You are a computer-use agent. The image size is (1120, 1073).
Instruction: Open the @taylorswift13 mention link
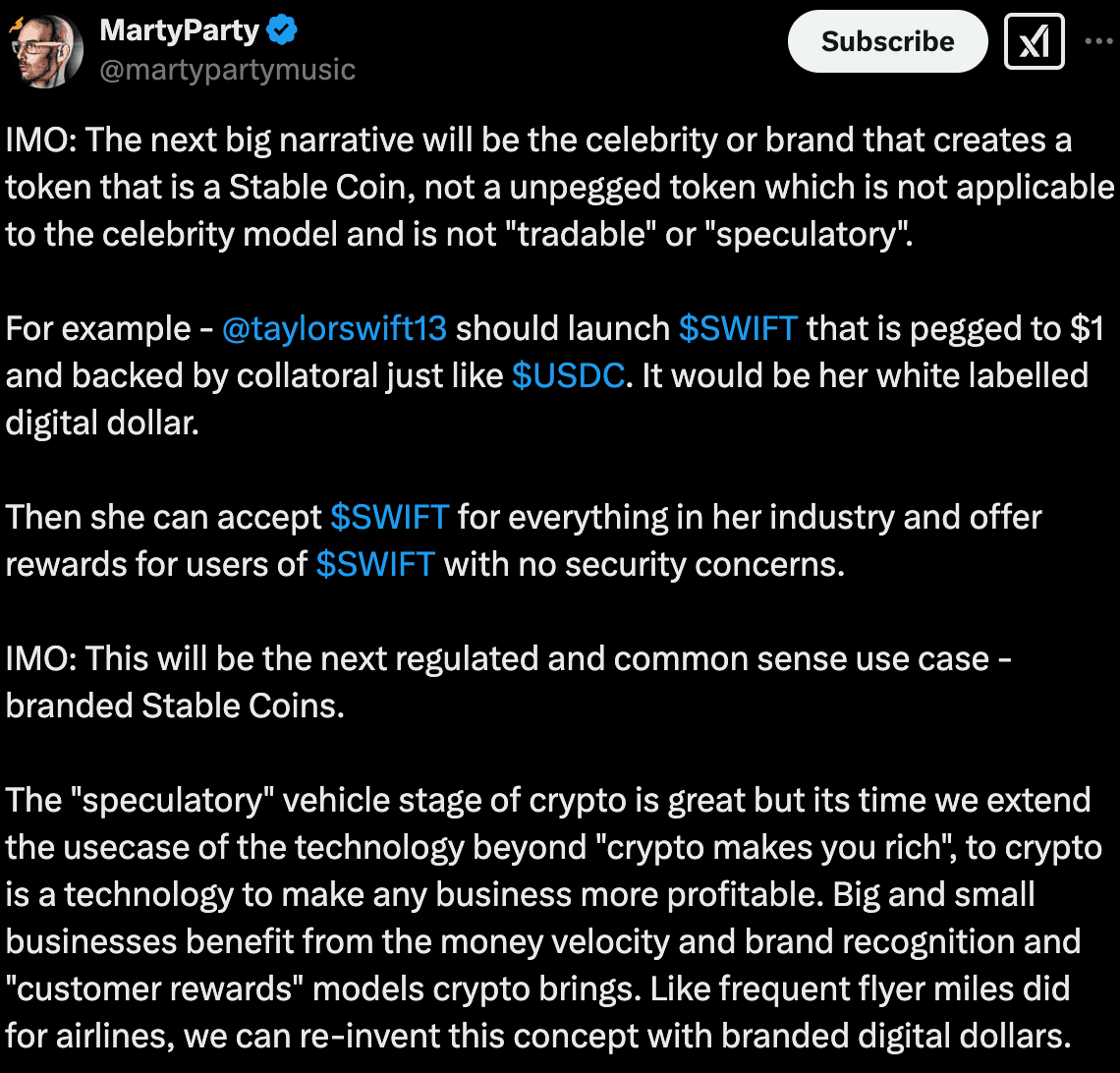(334, 328)
